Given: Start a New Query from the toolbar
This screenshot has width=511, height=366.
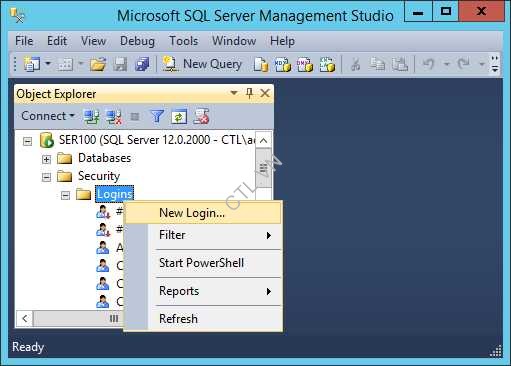Looking at the screenshot, I should pos(202,64).
